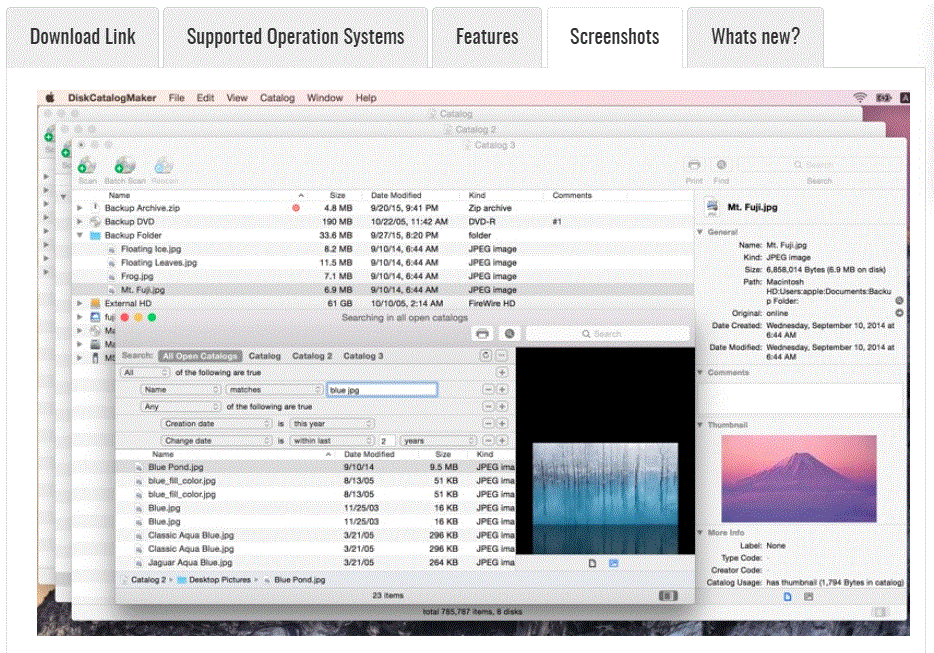
Task: Open the Download Link tab
Action: [x=83, y=37]
